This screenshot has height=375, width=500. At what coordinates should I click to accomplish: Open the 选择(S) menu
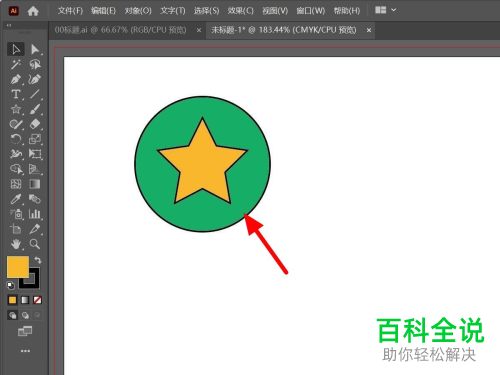click(207, 11)
